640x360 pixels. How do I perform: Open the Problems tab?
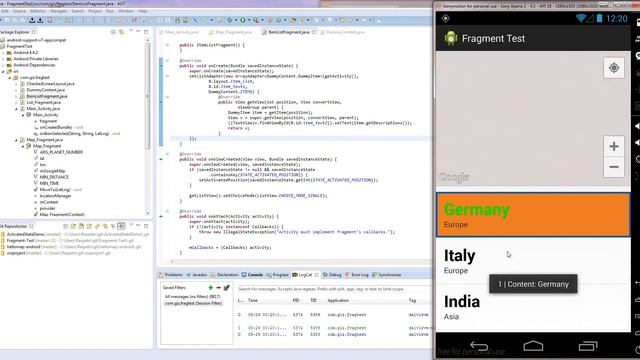(171, 275)
